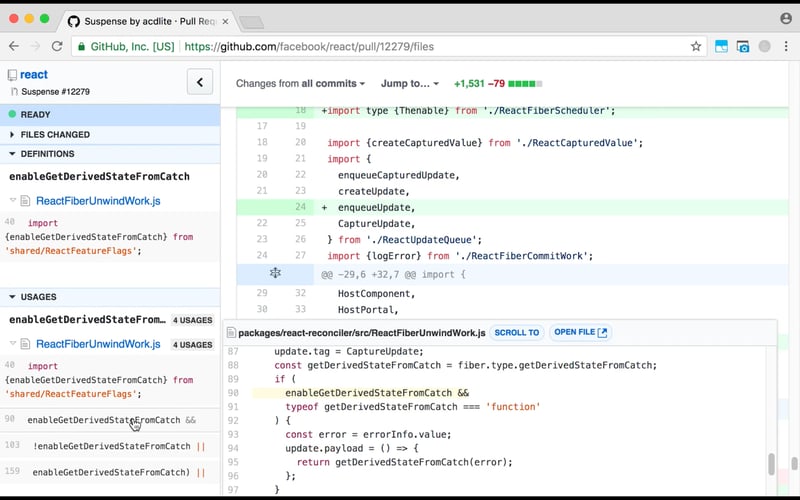Go back with browser back arrow
Screen dimensions: 800x500
point(14,46)
